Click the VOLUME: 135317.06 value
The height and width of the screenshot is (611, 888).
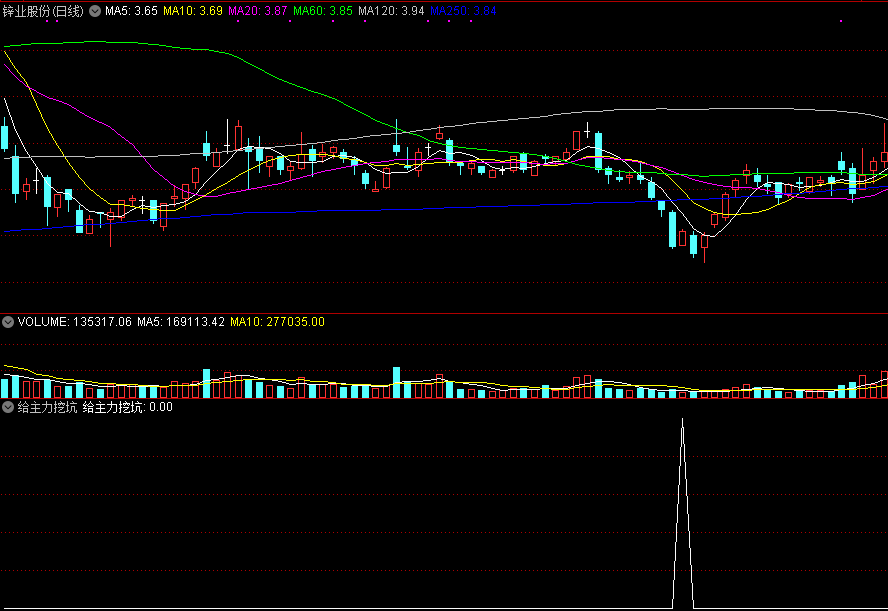click(75, 322)
